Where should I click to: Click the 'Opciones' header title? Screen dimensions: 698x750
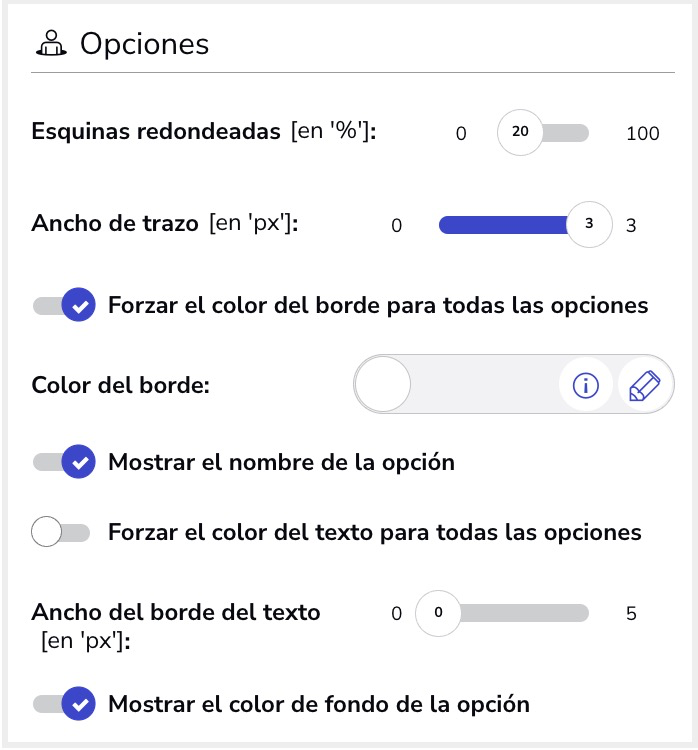tap(144, 44)
